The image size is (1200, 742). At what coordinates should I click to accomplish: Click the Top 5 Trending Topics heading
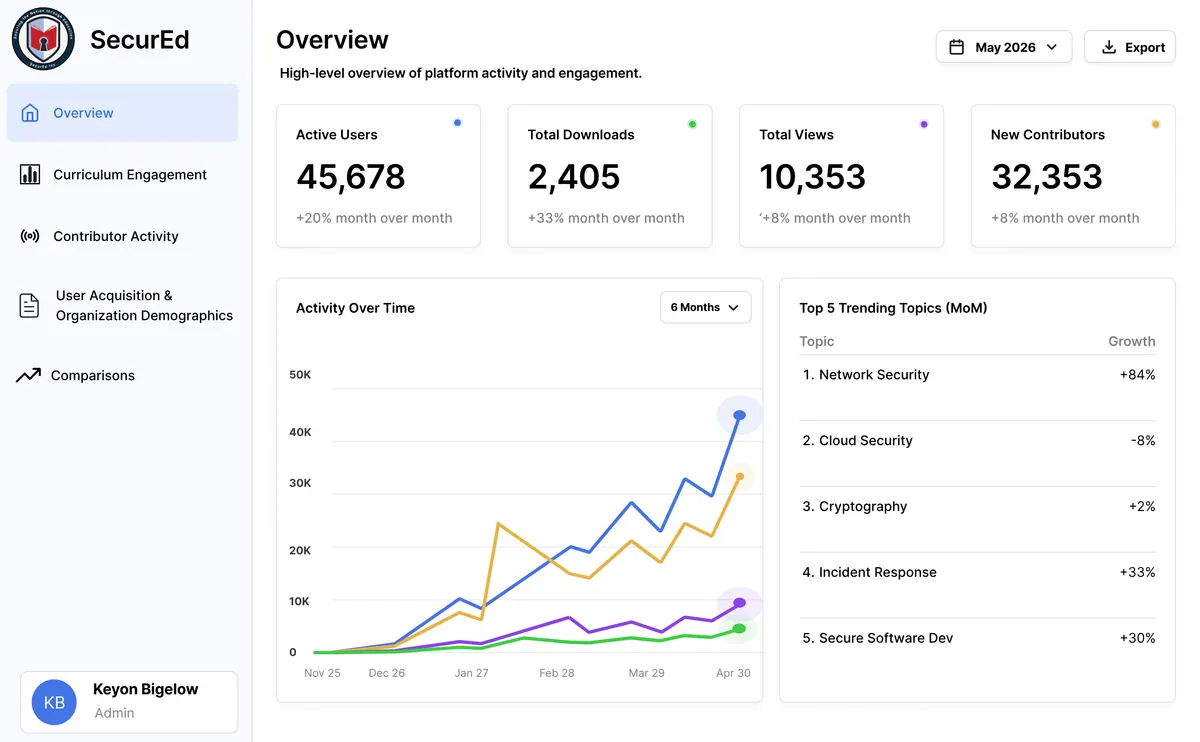tap(893, 308)
